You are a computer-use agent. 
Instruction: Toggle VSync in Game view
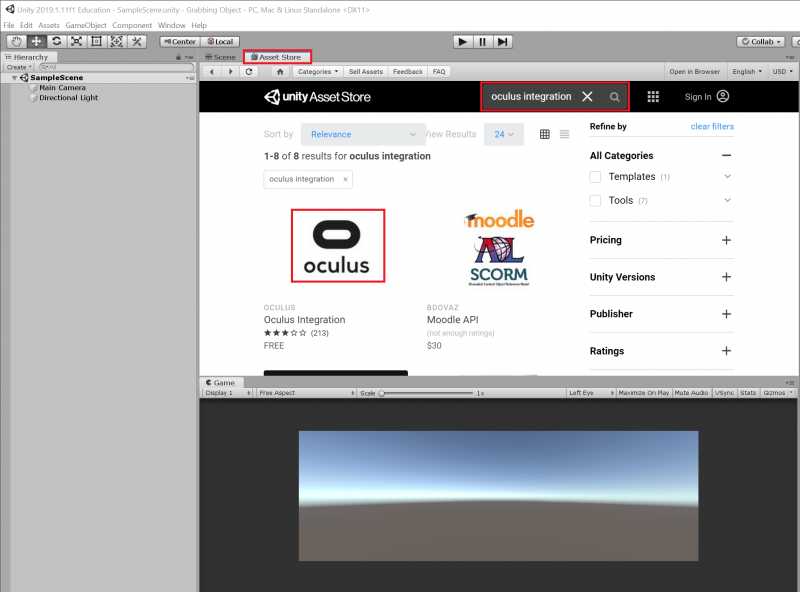724,393
